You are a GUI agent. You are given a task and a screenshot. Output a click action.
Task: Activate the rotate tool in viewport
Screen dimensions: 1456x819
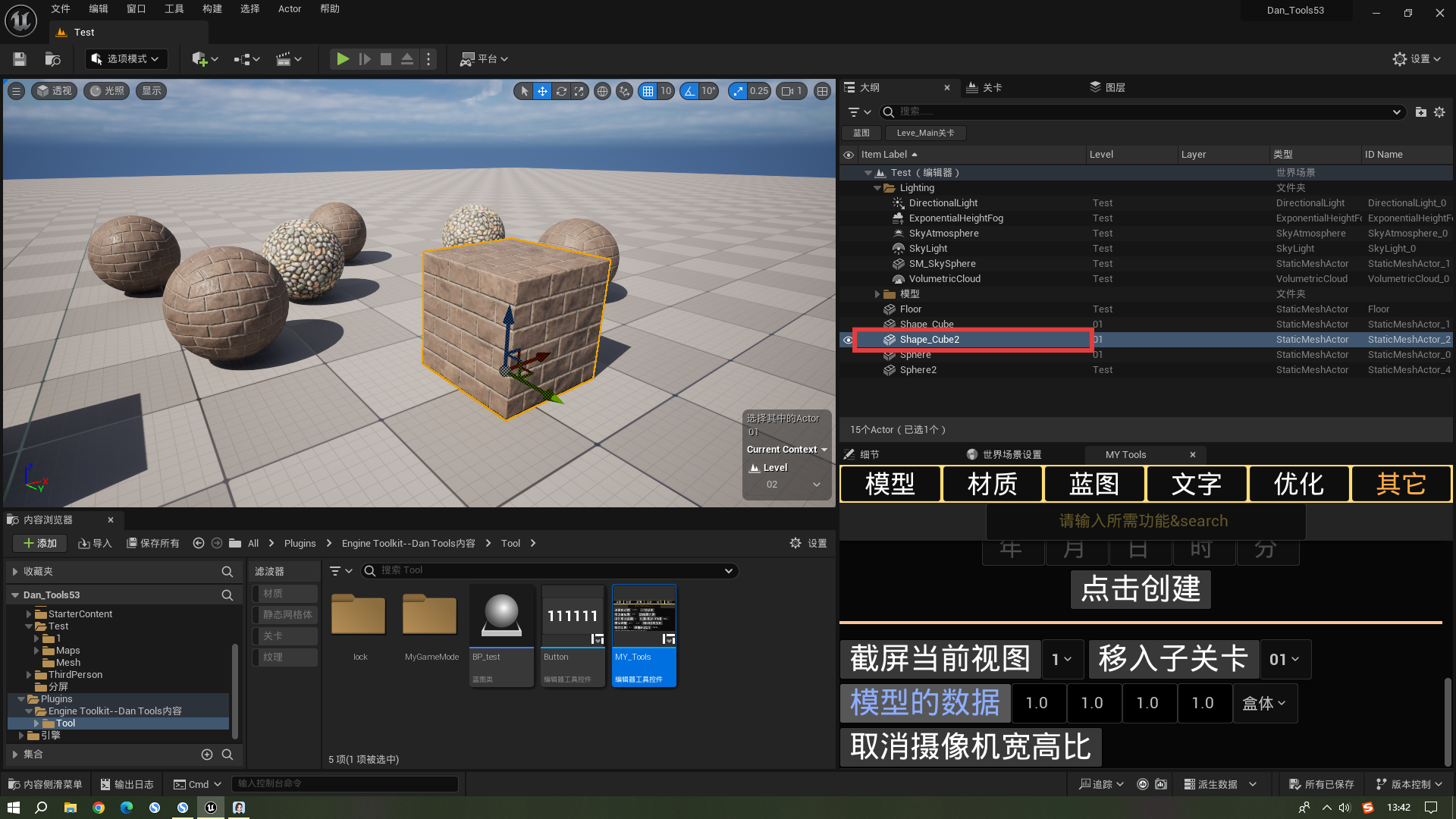[x=561, y=91]
